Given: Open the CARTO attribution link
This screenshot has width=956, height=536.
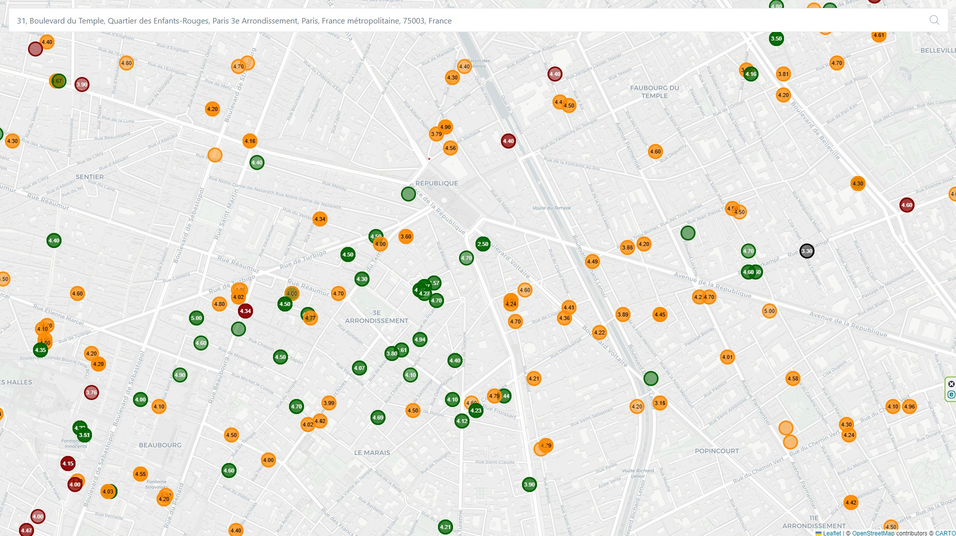Looking at the screenshot, I should pos(946,533).
